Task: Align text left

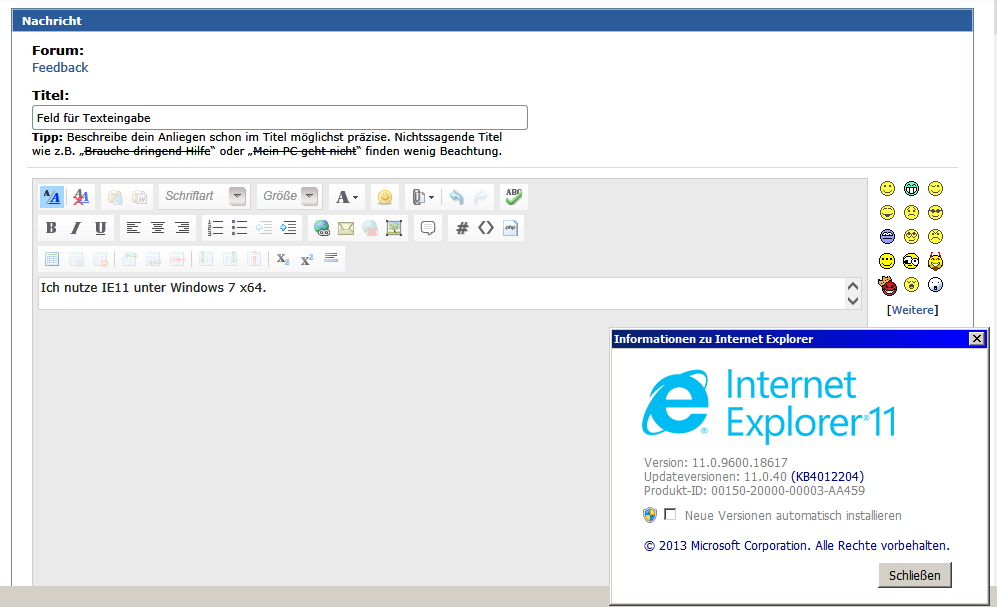Action: (x=134, y=228)
